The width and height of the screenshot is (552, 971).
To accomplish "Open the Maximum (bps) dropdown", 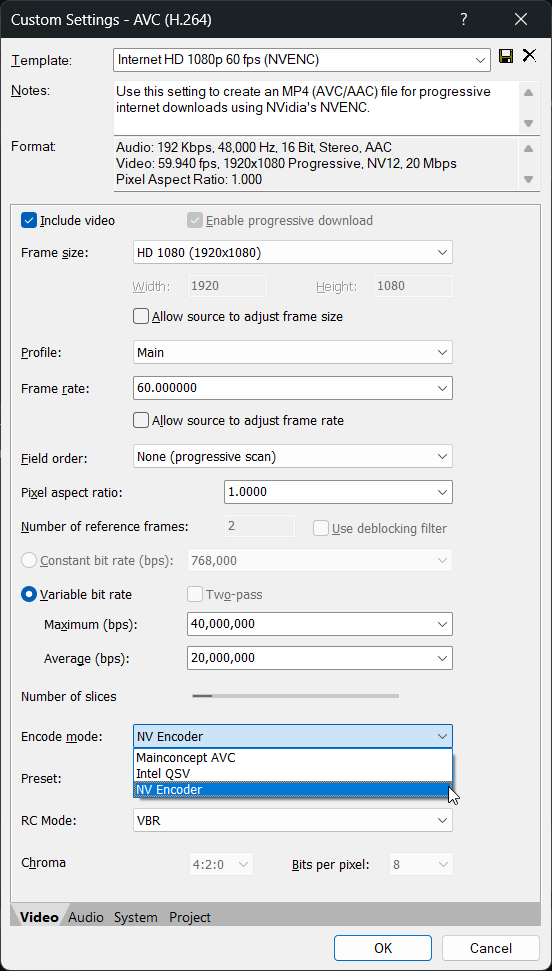I will 320,624.
